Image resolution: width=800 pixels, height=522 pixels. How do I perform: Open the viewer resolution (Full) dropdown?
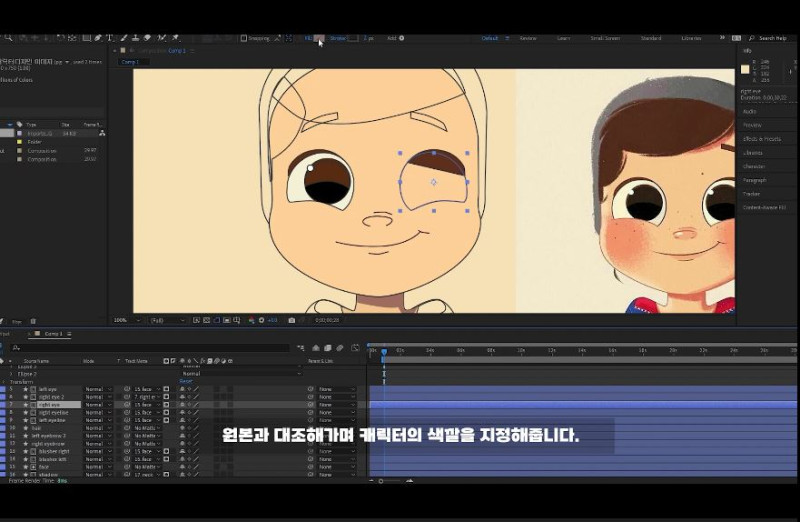(167, 320)
